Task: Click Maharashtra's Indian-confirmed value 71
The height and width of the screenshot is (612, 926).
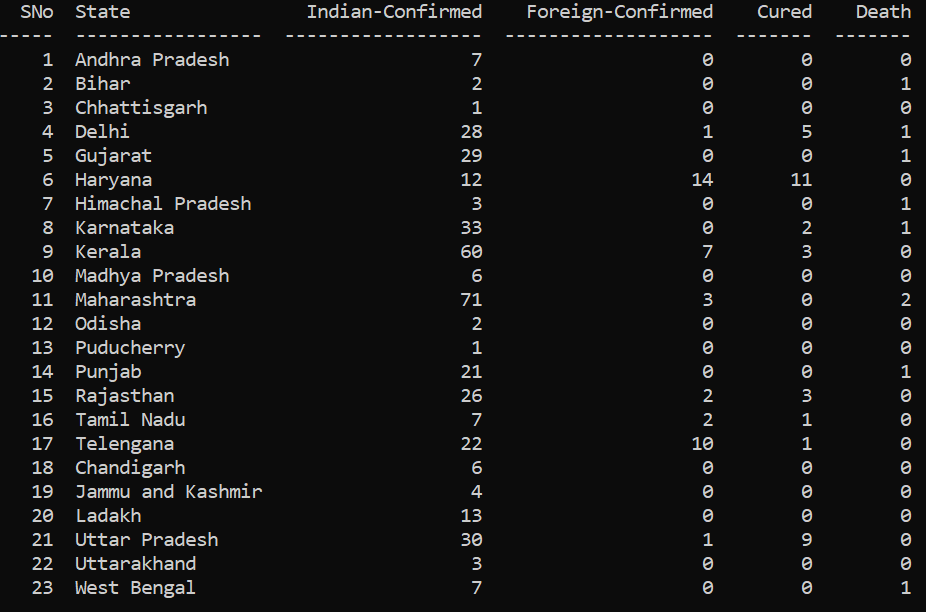Action: [x=471, y=300]
